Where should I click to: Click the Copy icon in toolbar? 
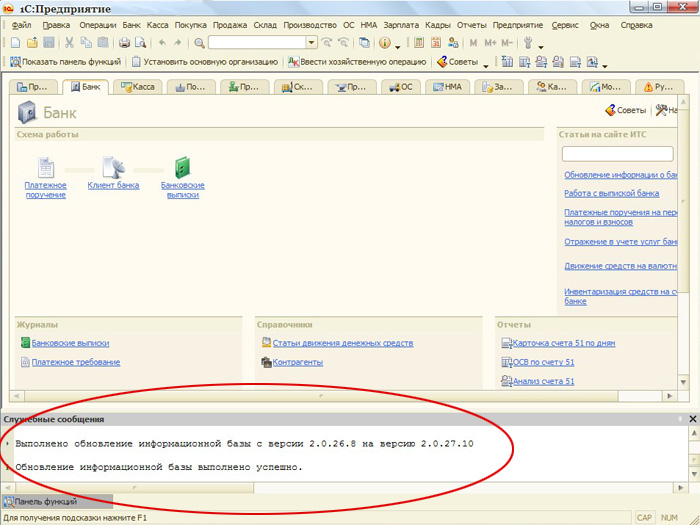tap(86, 43)
